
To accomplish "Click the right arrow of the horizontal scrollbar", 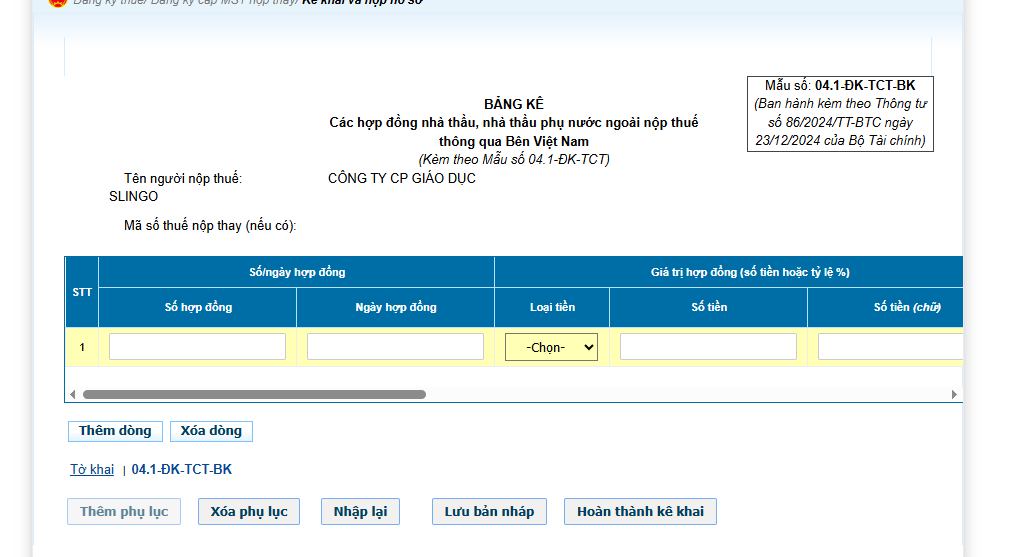I will click(954, 395).
